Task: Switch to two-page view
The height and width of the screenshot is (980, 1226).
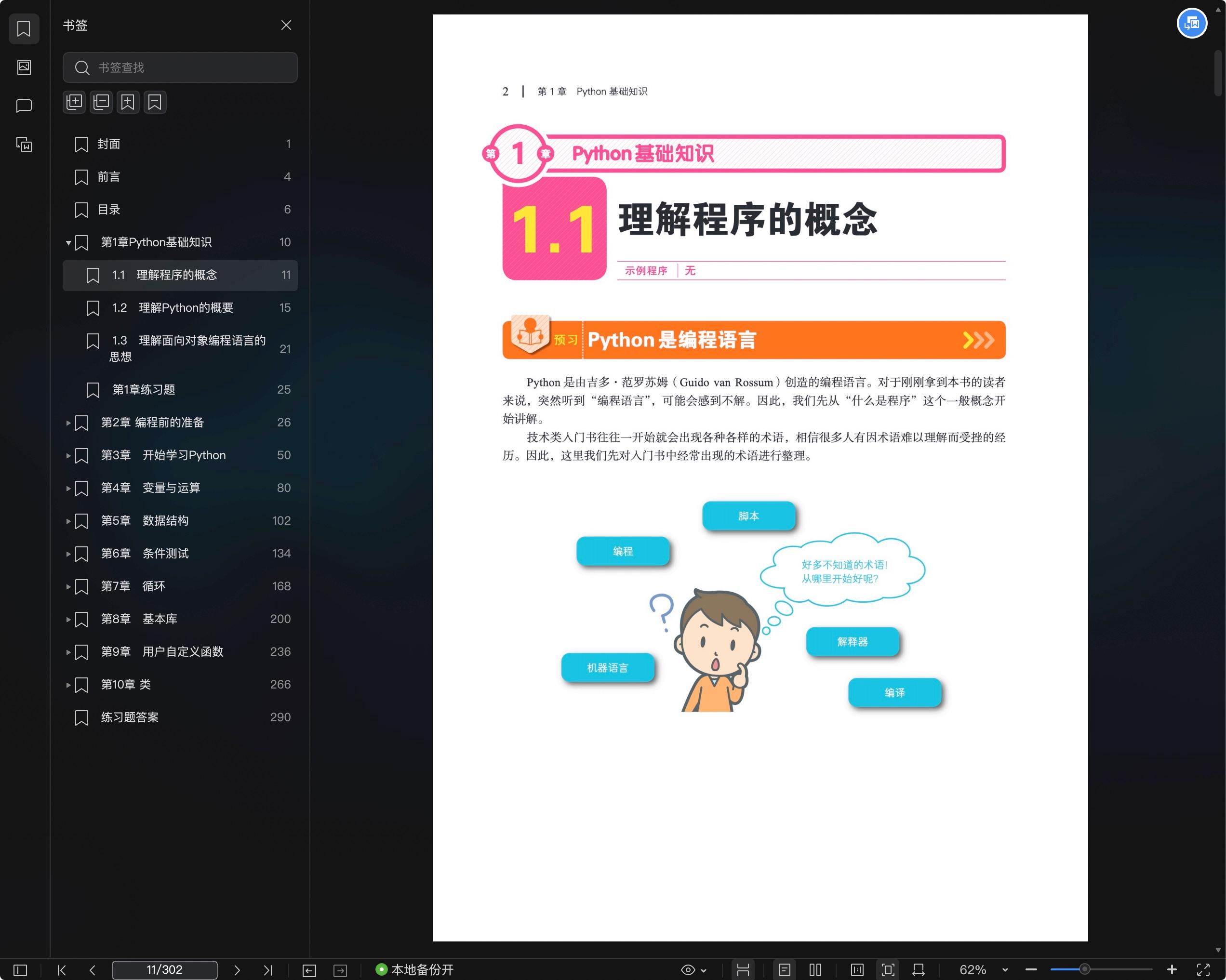Action: (815, 970)
